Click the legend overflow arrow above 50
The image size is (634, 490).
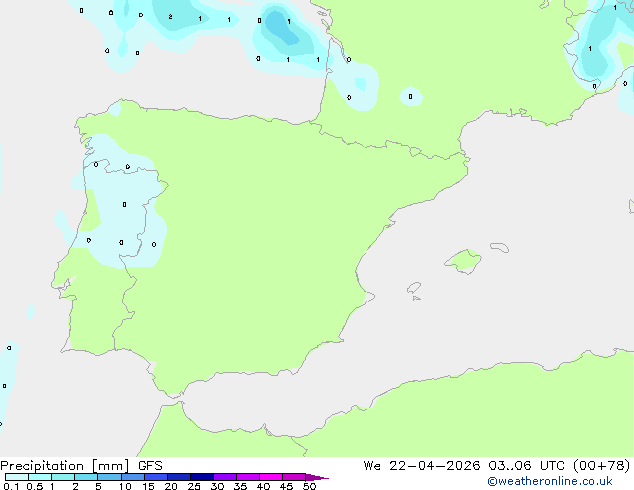[x=317, y=477]
